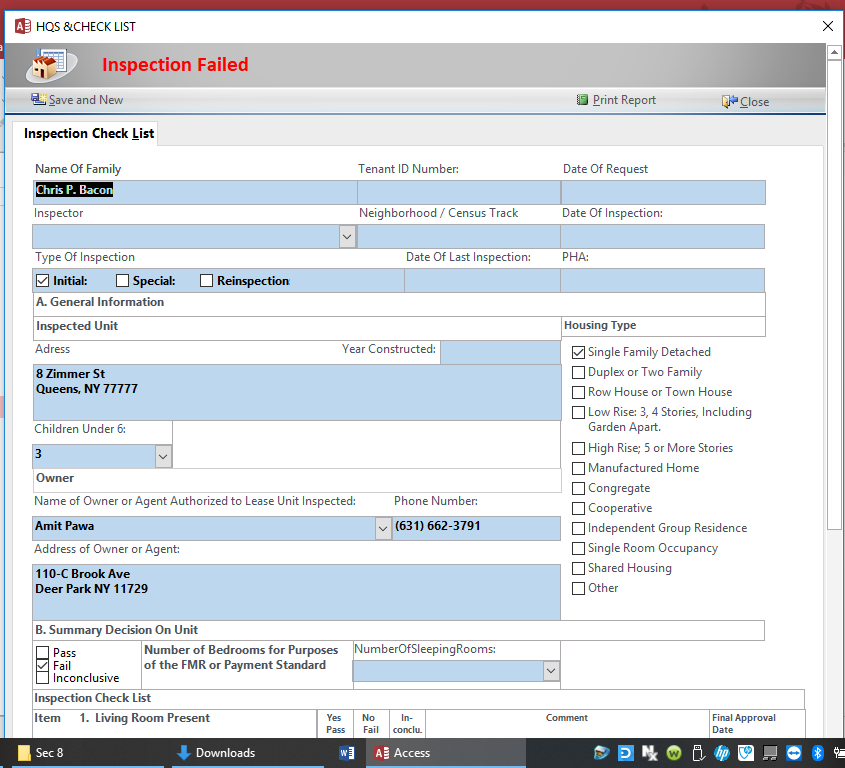This screenshot has width=845, height=768.
Task: Click Save and New button
Action: (77, 100)
